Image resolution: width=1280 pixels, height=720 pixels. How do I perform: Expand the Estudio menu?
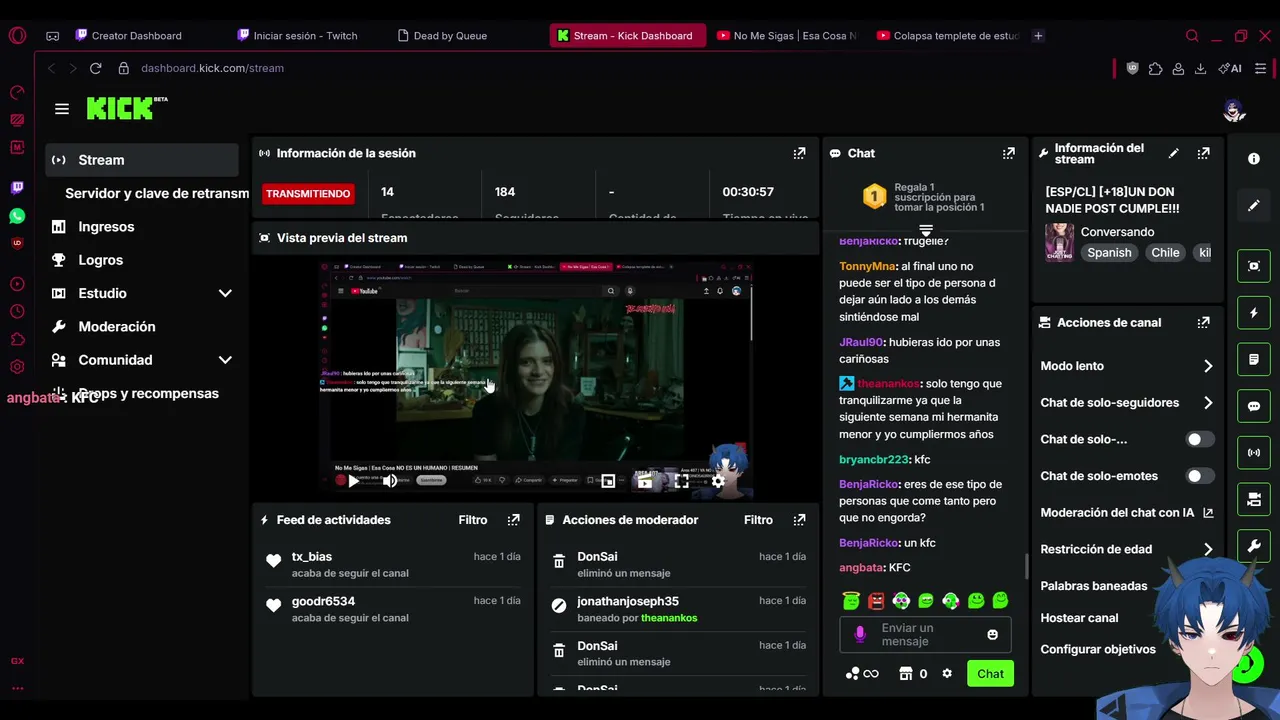(x=225, y=293)
